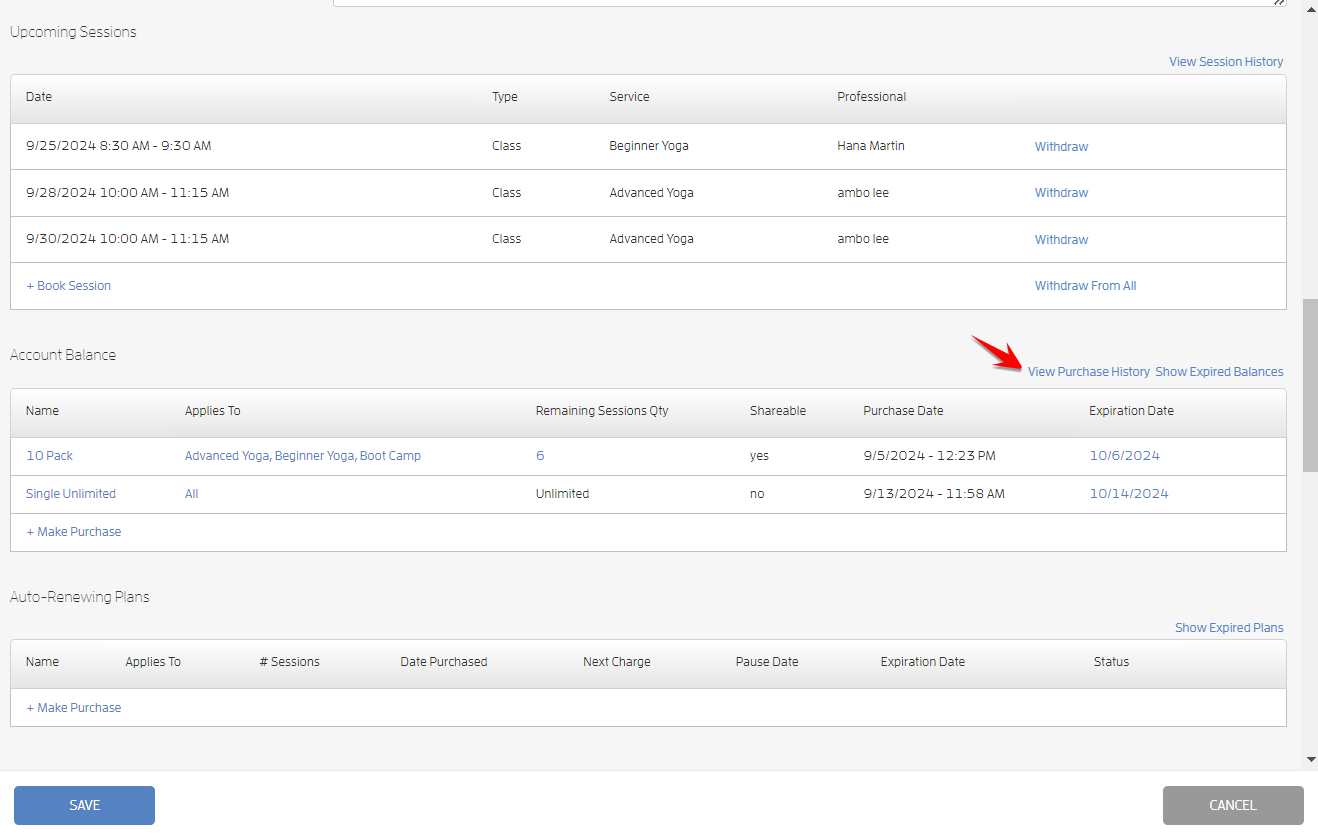Withdraw from the 9/28/2024 Advanced Yoga class
The width and height of the screenshot is (1318, 837).
click(1061, 193)
